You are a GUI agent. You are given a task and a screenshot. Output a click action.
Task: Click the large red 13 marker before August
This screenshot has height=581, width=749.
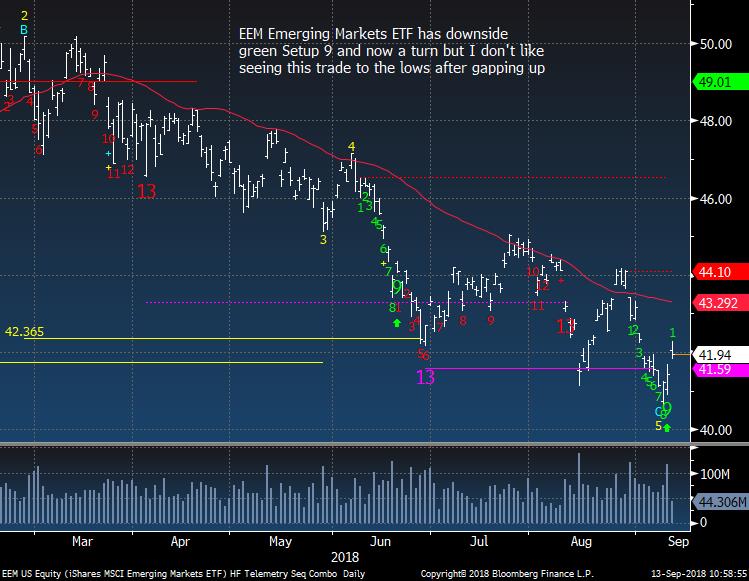565,327
